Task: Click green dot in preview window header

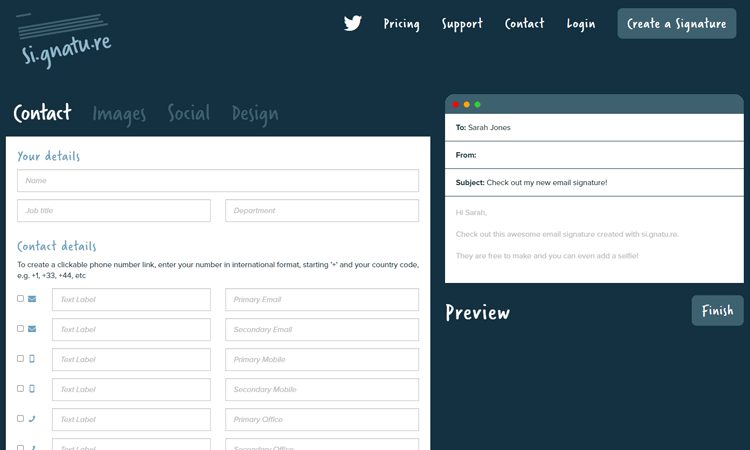Action: [x=477, y=104]
